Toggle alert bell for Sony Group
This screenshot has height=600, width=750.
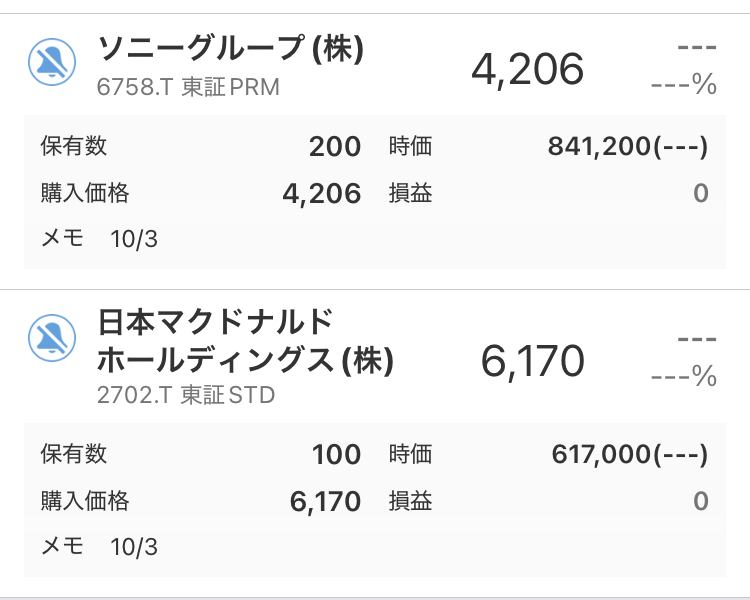pyautogui.click(x=48, y=63)
